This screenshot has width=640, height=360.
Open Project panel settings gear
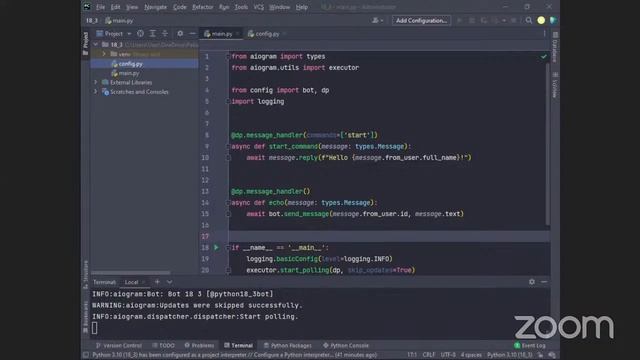point(180,33)
